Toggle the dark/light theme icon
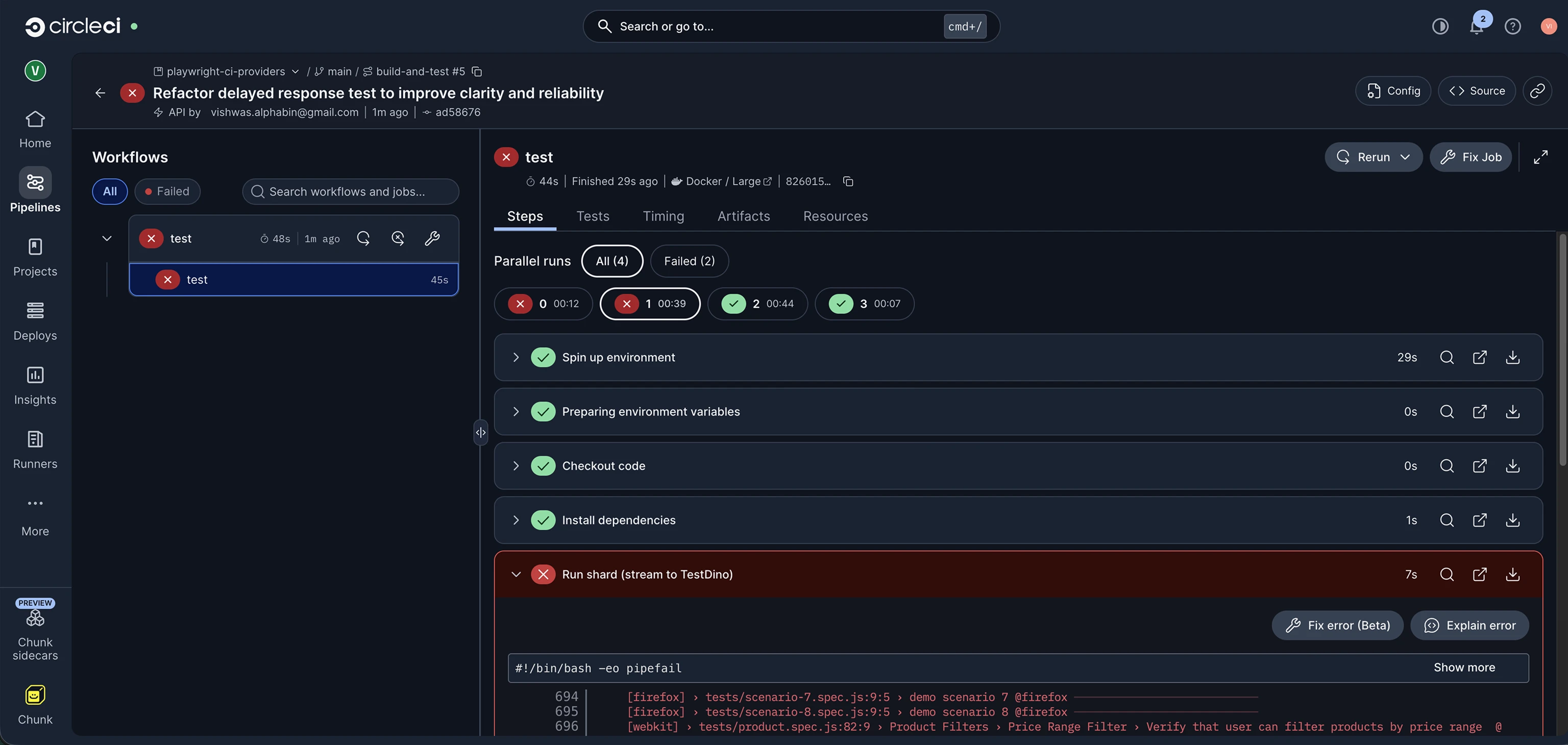The height and width of the screenshot is (745, 1568). click(x=1439, y=26)
